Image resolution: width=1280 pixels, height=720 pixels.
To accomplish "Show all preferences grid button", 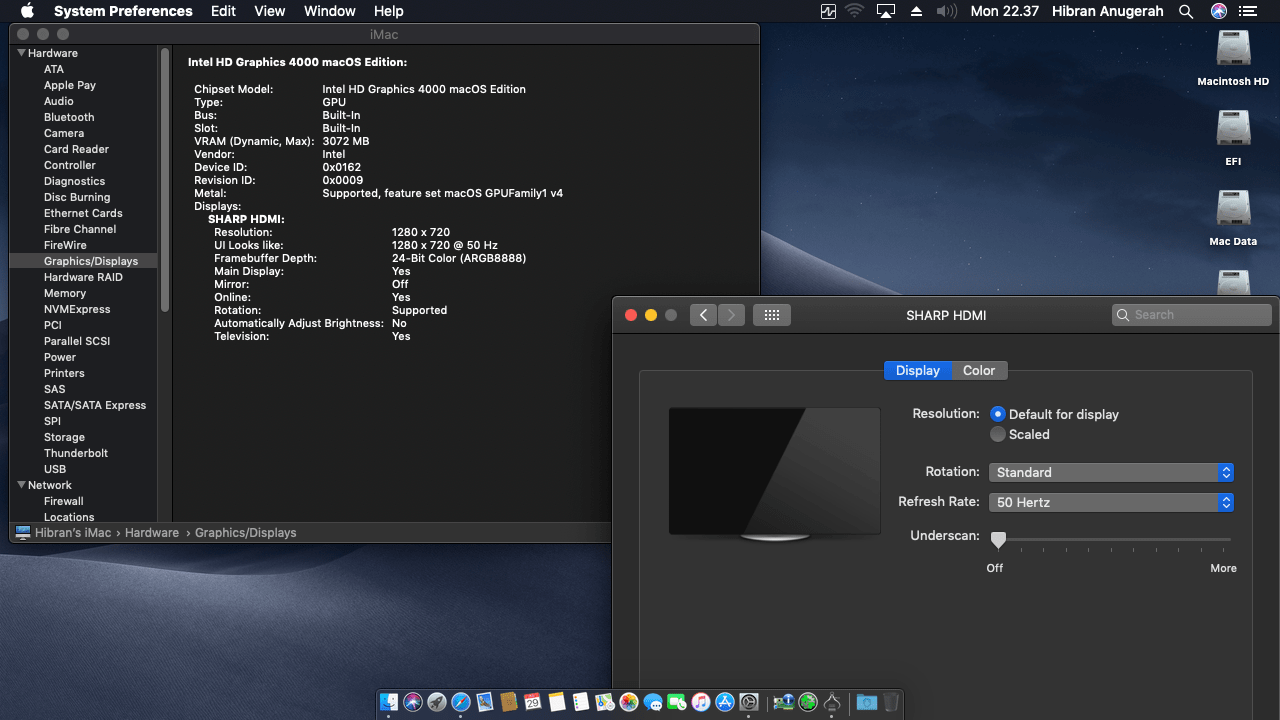I will pyautogui.click(x=771, y=315).
